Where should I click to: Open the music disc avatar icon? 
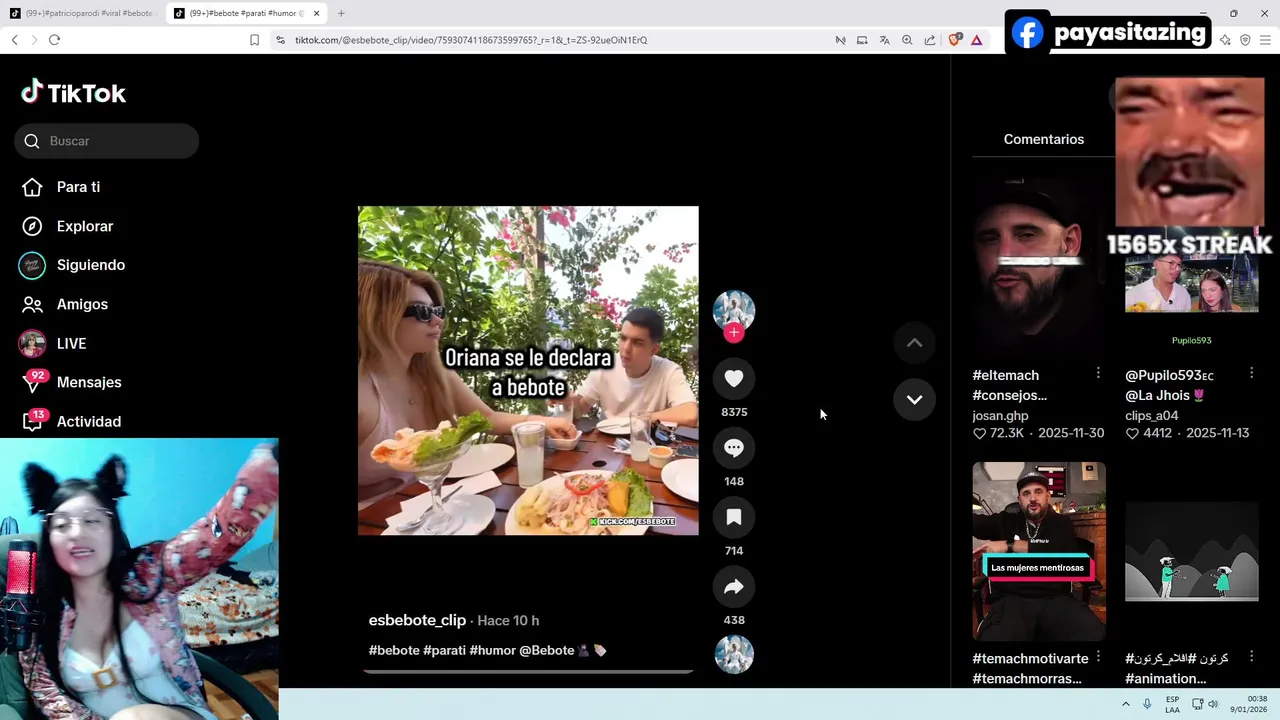(x=734, y=655)
